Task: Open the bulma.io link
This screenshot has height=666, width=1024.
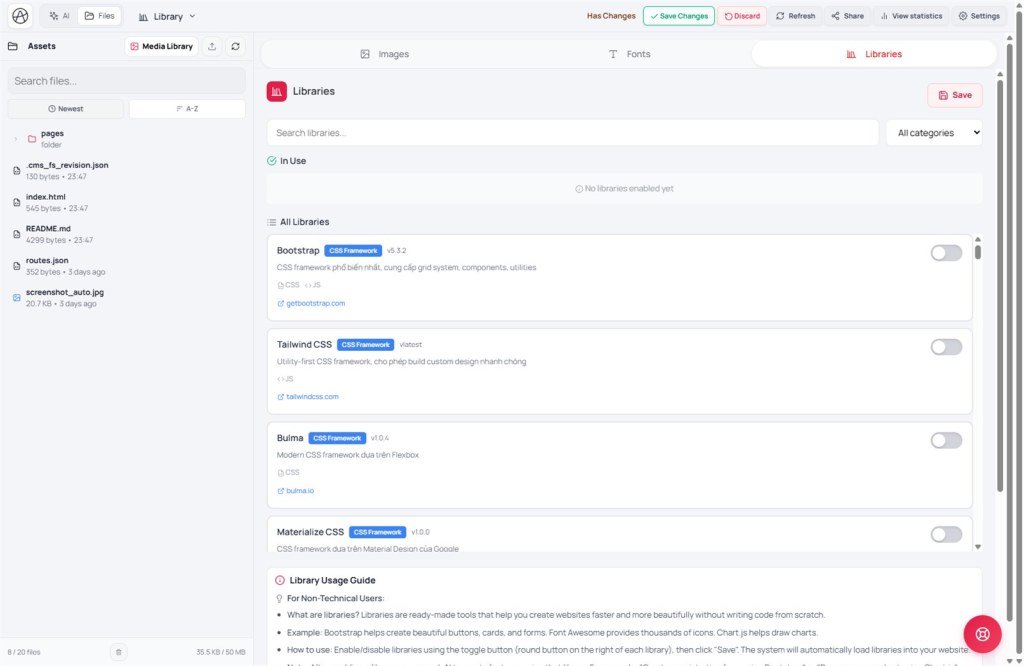Action: pos(295,490)
